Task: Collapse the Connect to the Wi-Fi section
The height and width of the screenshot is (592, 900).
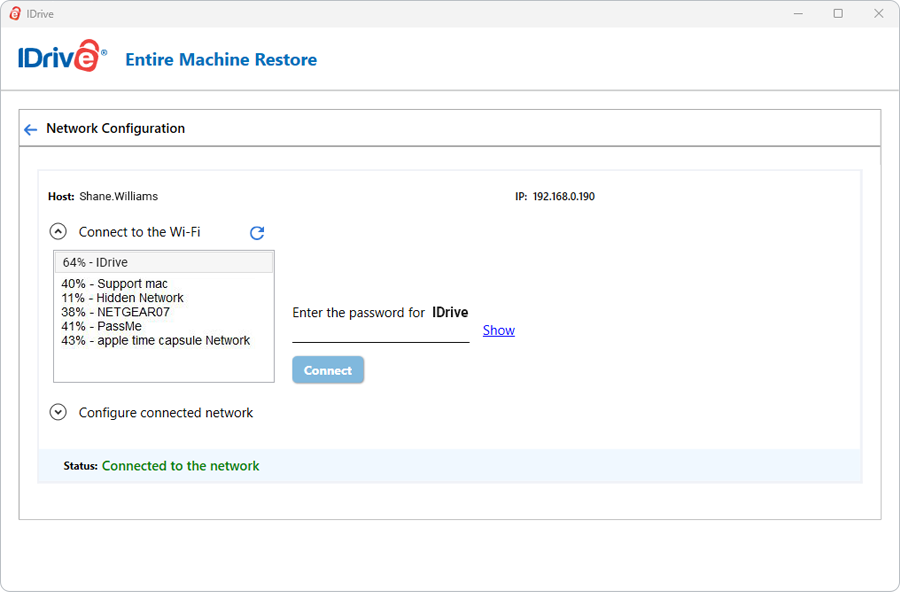Action: (58, 231)
